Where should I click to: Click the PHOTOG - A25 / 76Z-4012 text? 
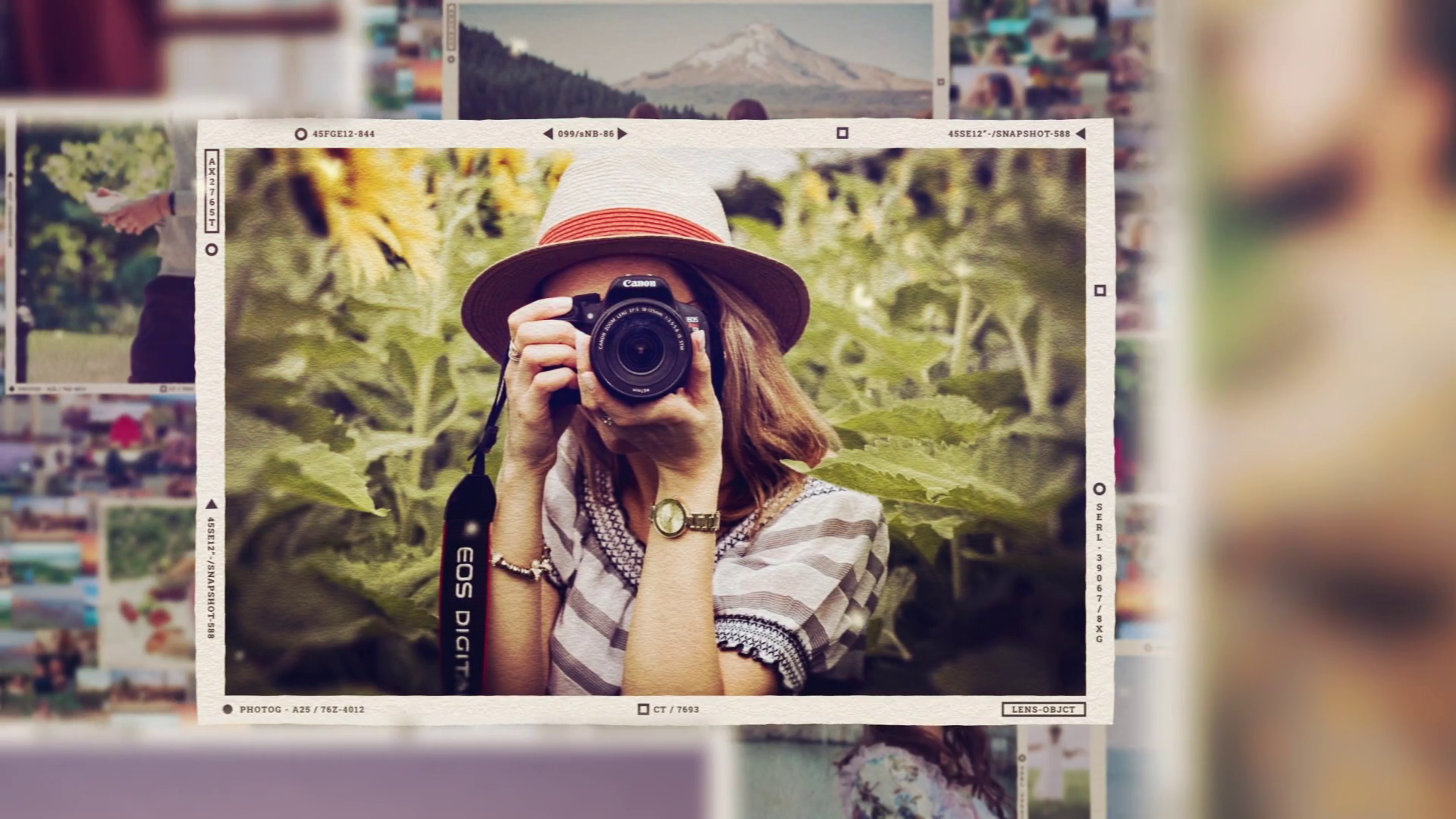tap(302, 709)
